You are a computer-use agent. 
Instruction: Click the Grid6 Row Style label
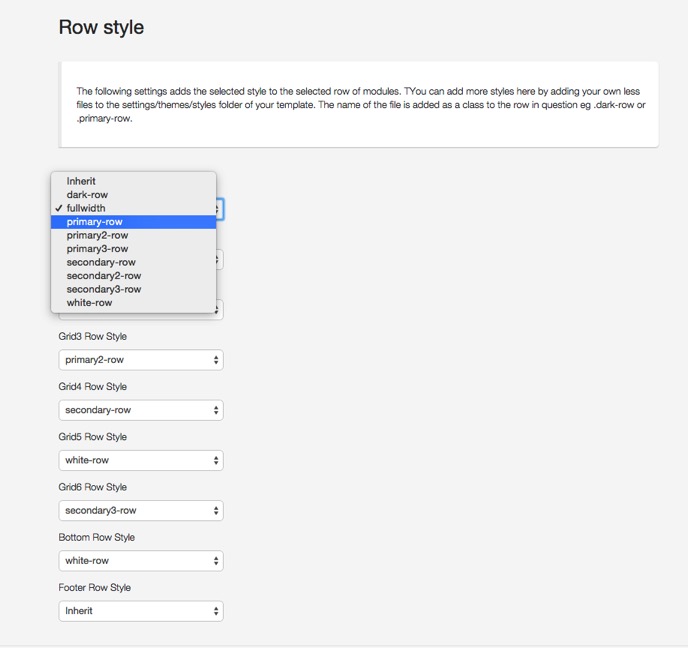tap(93, 487)
